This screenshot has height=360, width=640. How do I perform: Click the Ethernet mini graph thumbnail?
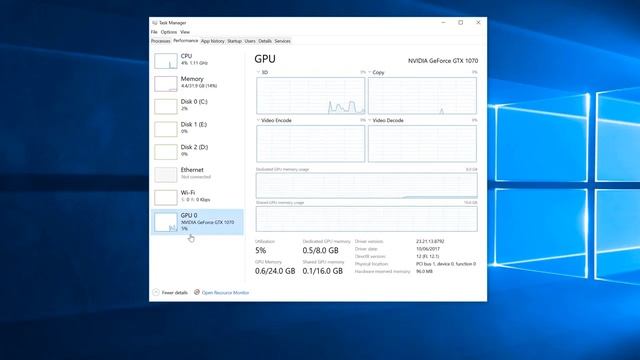point(166,175)
